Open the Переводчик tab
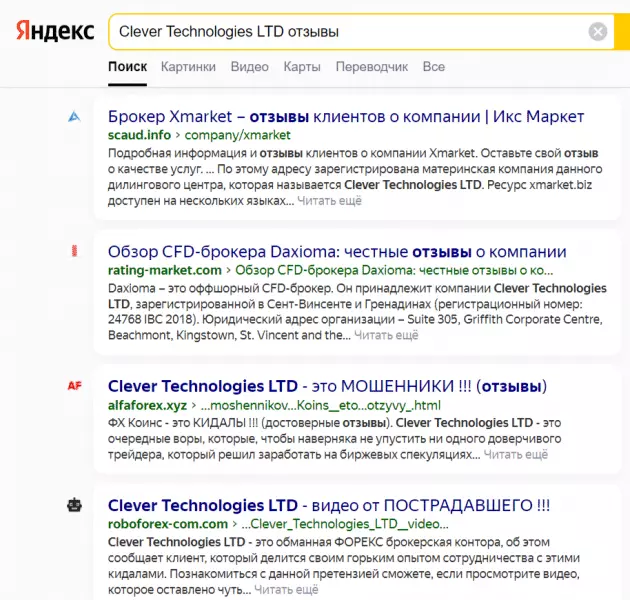The width and height of the screenshot is (630, 600). tap(372, 67)
